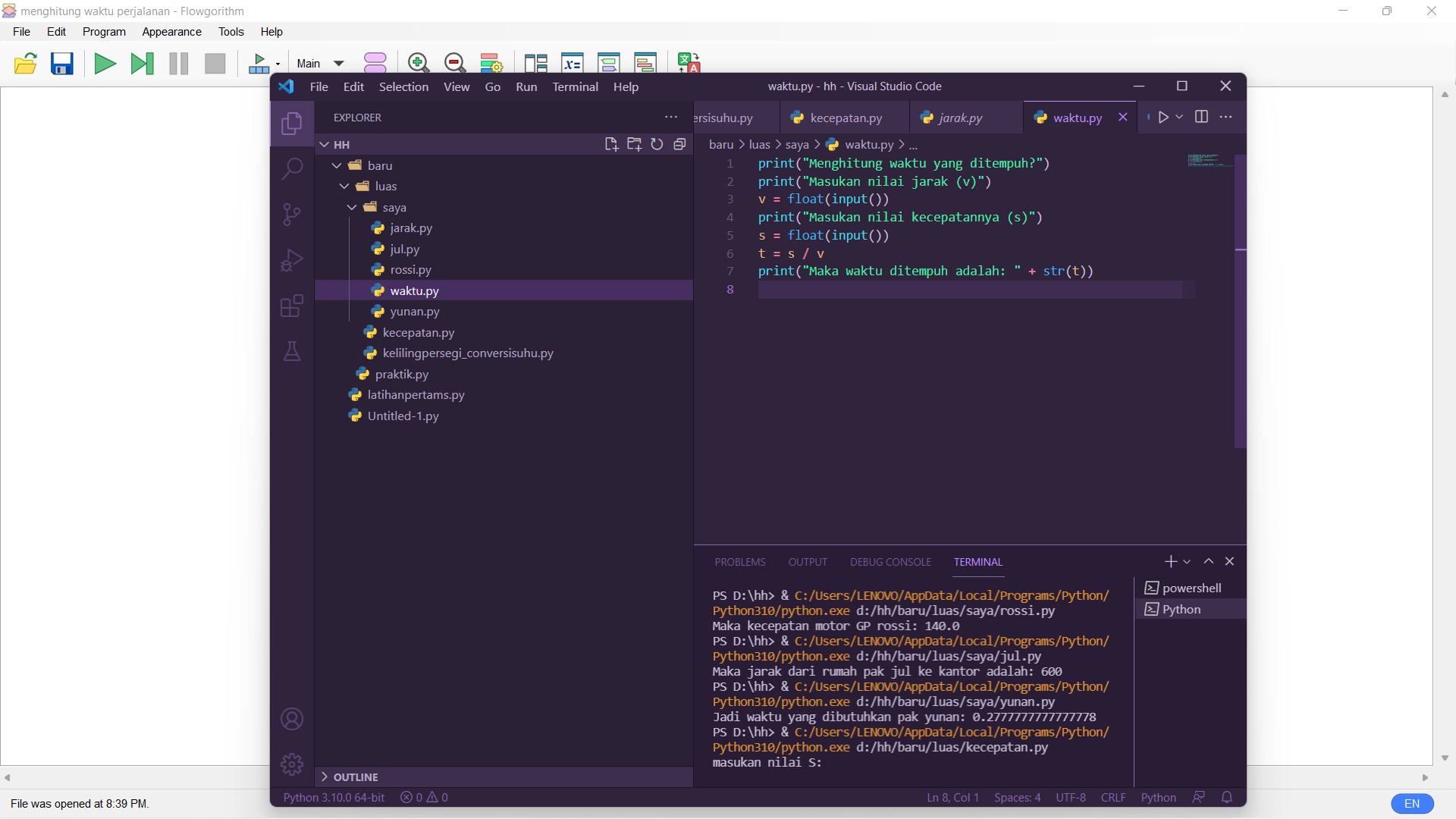1456x819 pixels.
Task: Run the flowchart in Flowgorithm
Action: click(105, 64)
